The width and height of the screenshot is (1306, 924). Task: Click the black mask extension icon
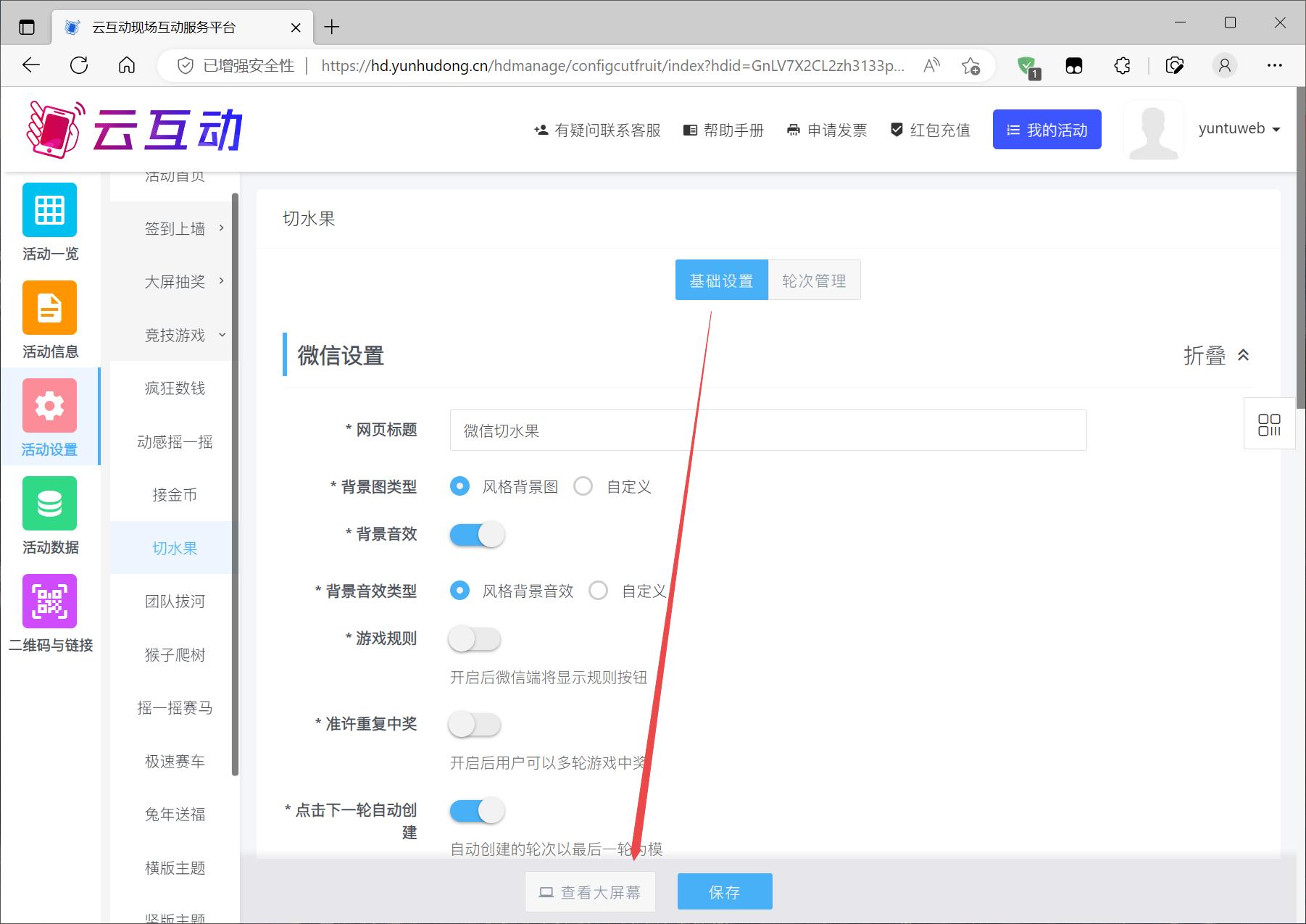tap(1074, 66)
